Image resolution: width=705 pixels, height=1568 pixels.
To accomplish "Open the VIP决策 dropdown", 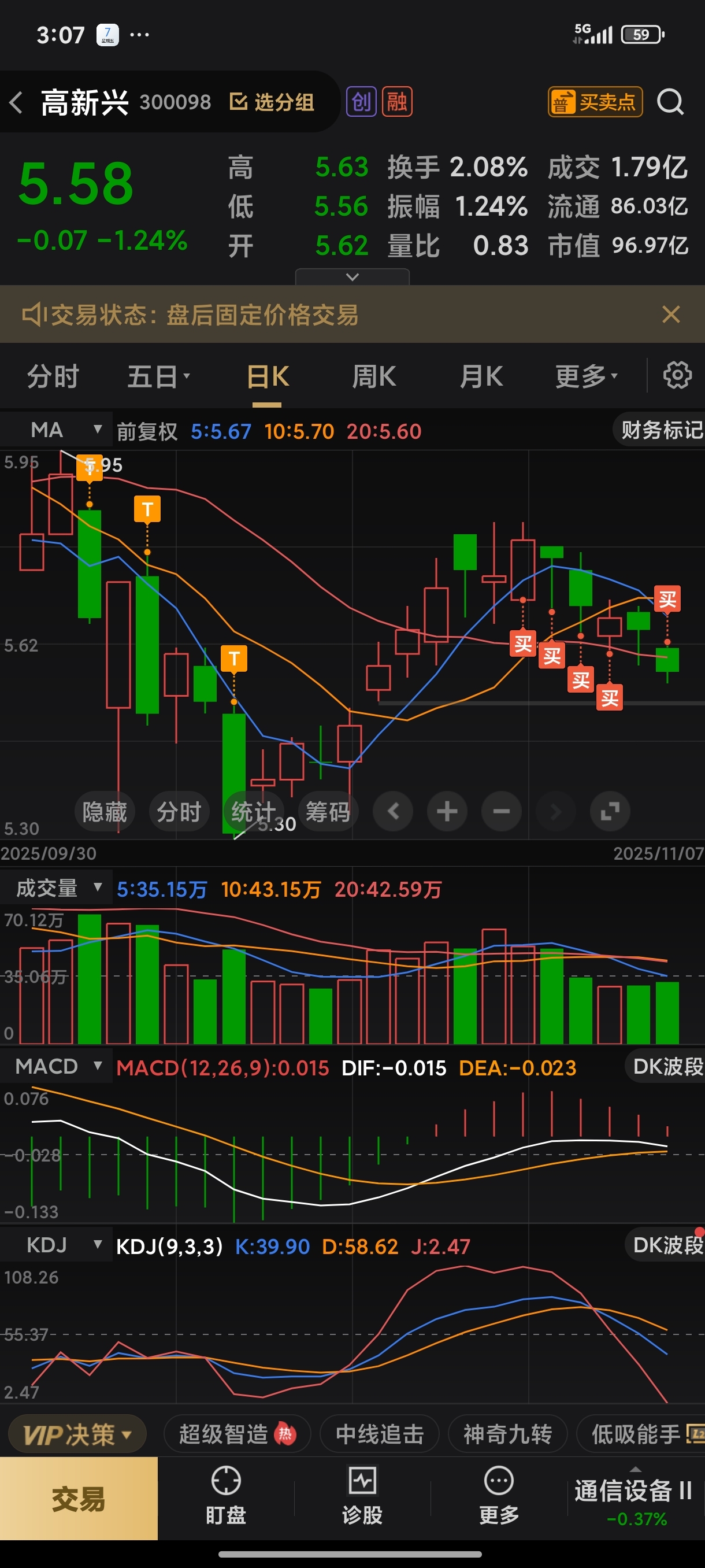I will click(x=77, y=1434).
